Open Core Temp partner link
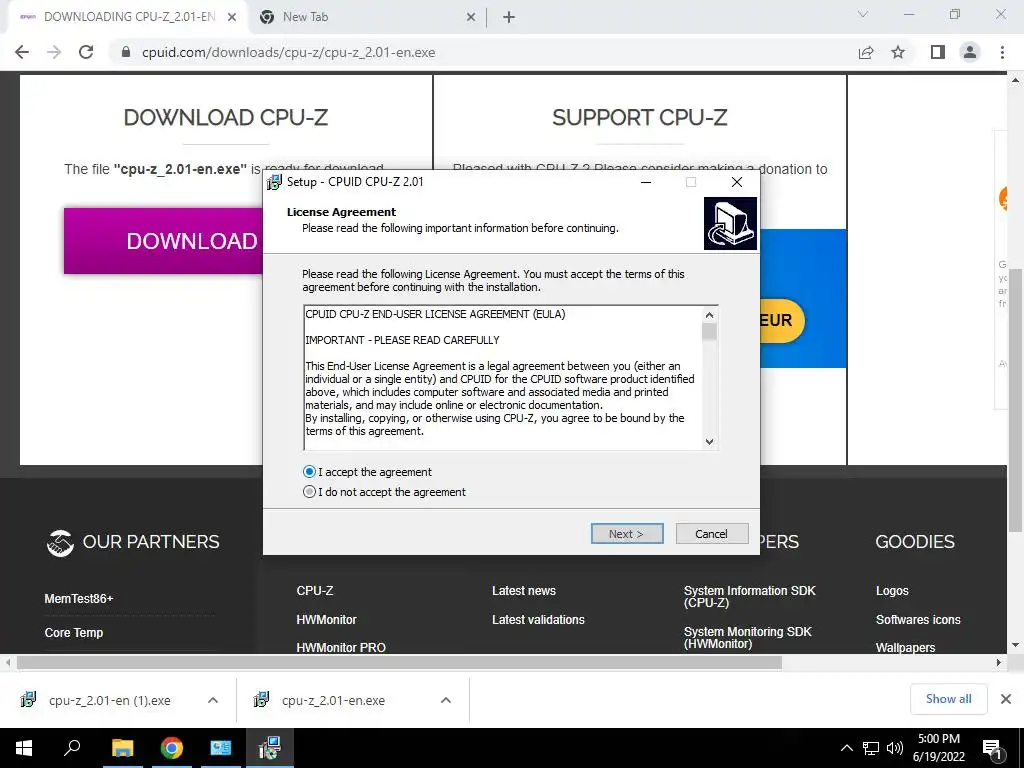This screenshot has height=768, width=1024. click(74, 632)
